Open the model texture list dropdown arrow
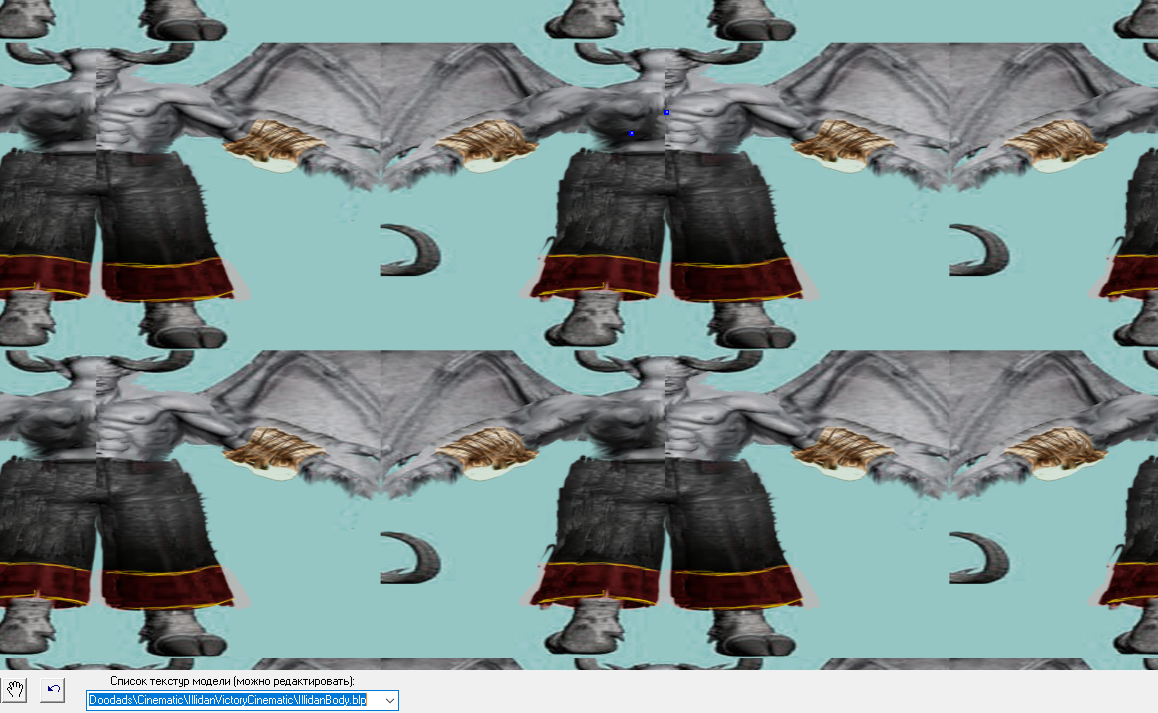Viewport: 1158px width, 713px height. 389,700
